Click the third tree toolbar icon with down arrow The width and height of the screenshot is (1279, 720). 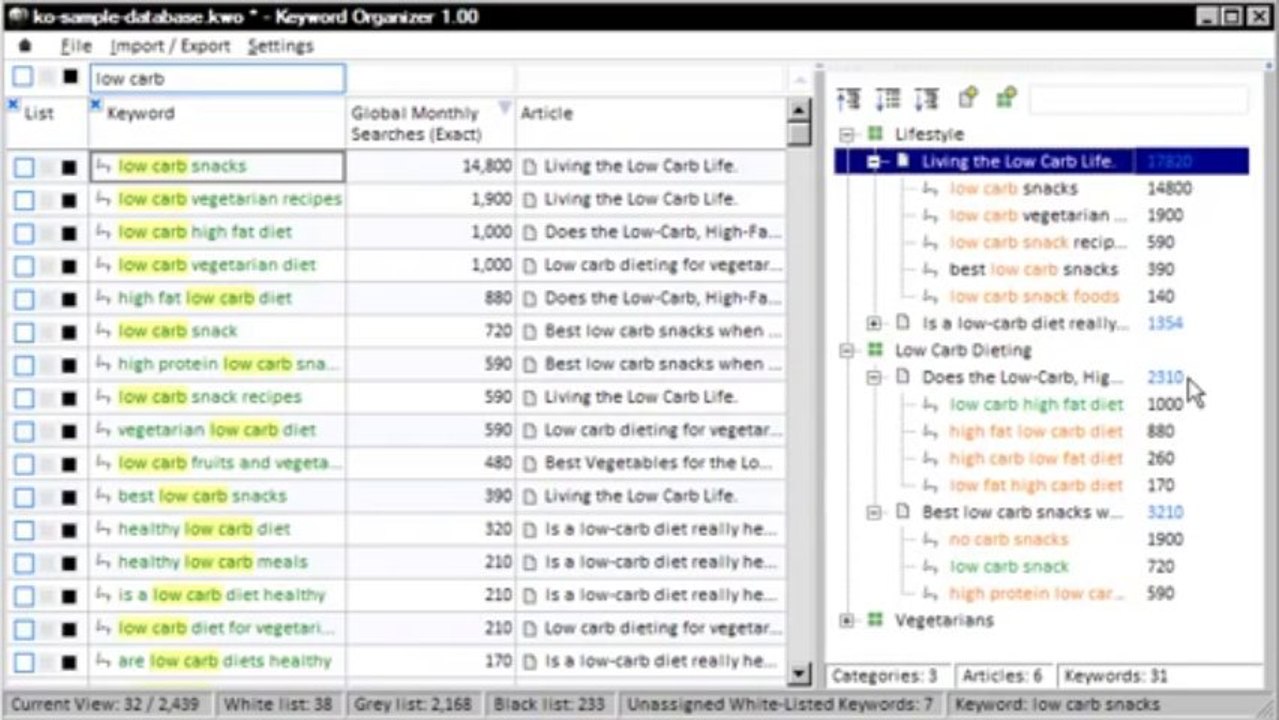point(926,98)
